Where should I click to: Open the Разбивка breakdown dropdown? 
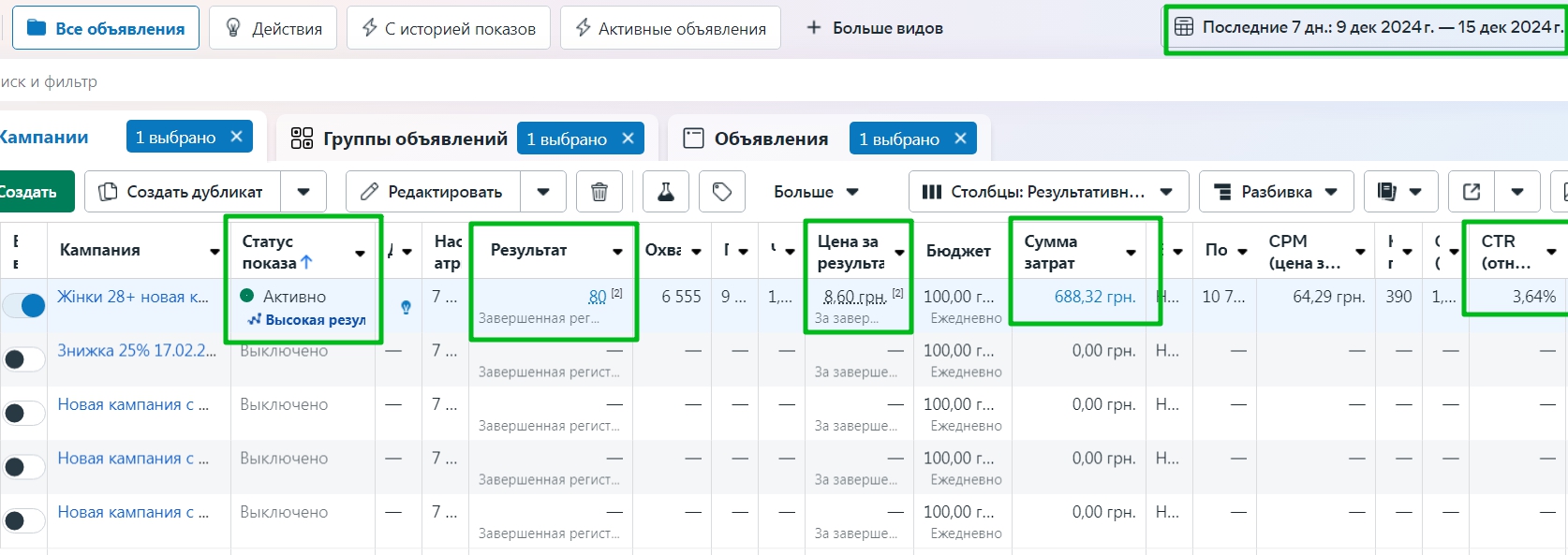click(x=1276, y=192)
